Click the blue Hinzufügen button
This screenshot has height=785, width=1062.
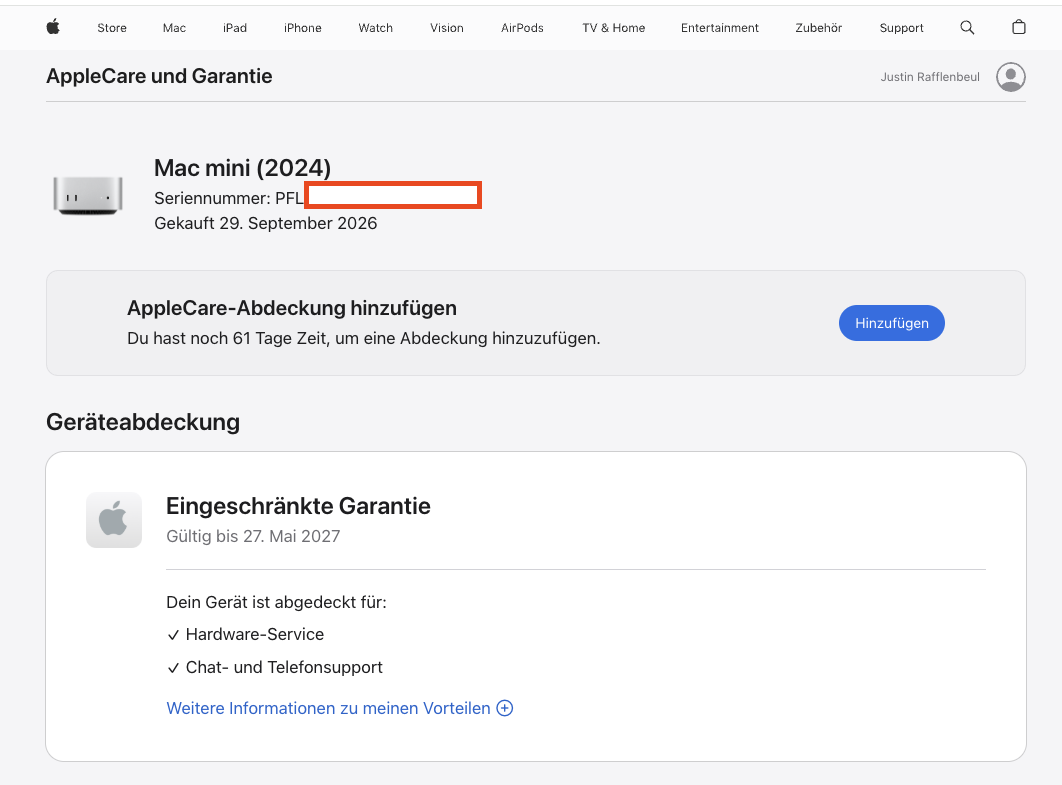(891, 323)
